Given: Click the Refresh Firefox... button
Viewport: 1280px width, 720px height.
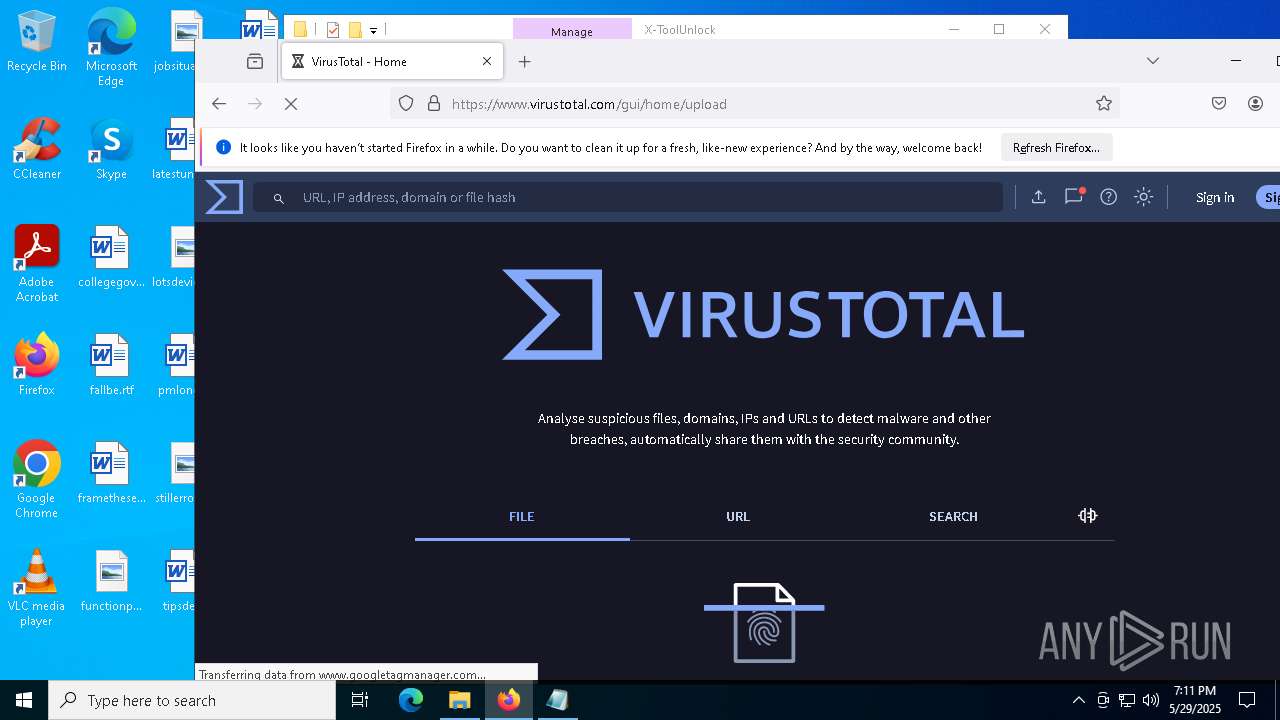Looking at the screenshot, I should point(1056,147).
